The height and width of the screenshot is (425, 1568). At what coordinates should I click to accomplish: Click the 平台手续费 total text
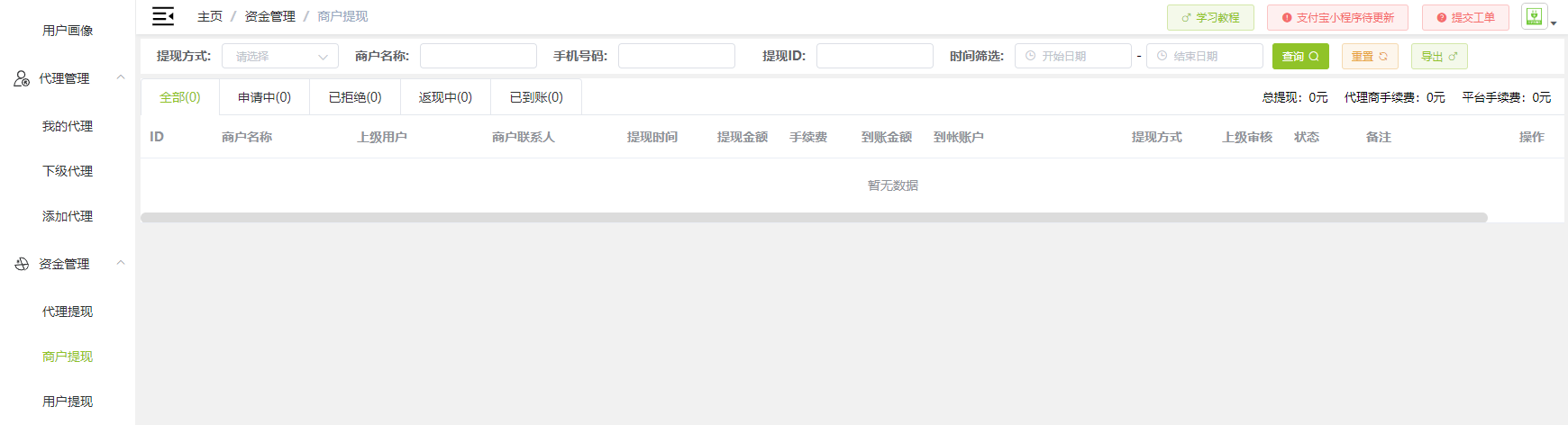[1507, 97]
